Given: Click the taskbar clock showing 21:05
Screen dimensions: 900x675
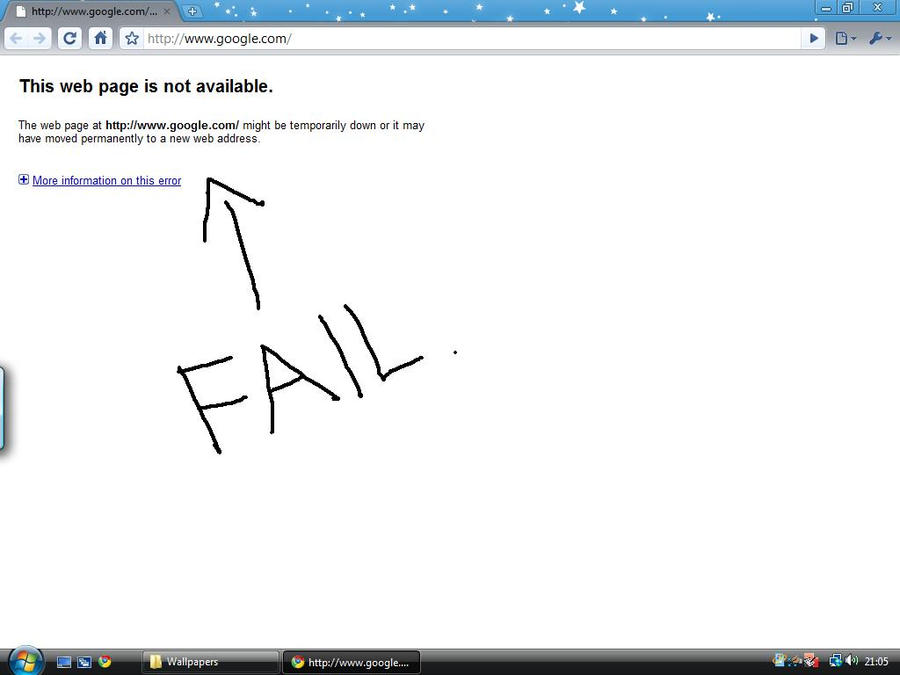Looking at the screenshot, I should 876,662.
